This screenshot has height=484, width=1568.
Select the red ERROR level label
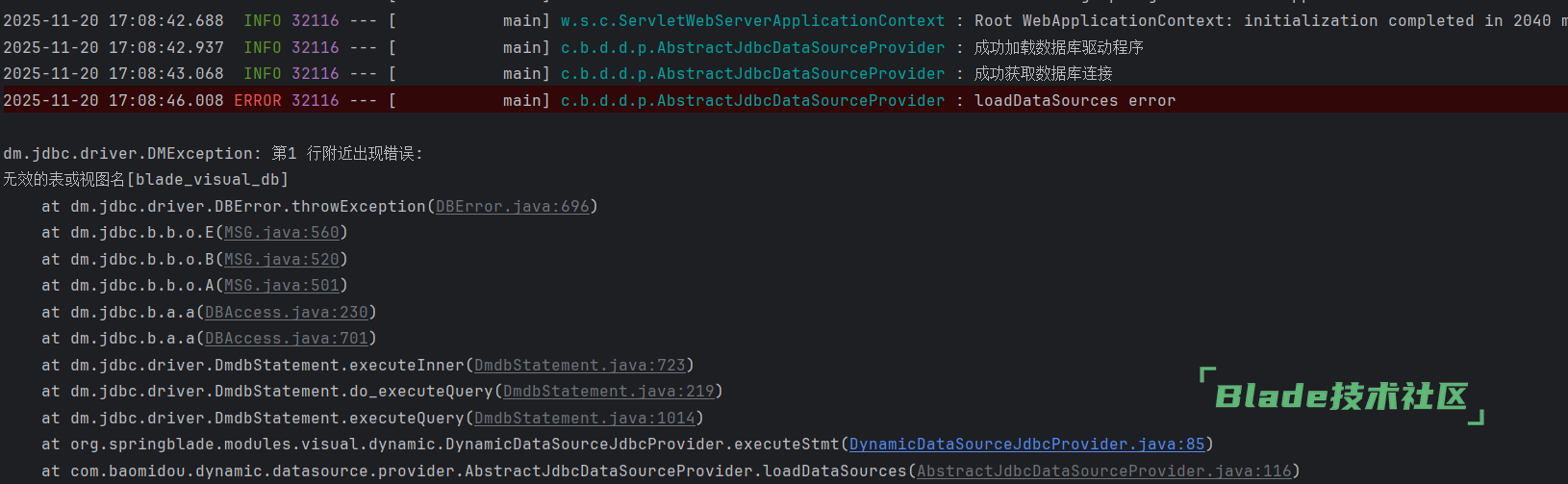(x=258, y=101)
